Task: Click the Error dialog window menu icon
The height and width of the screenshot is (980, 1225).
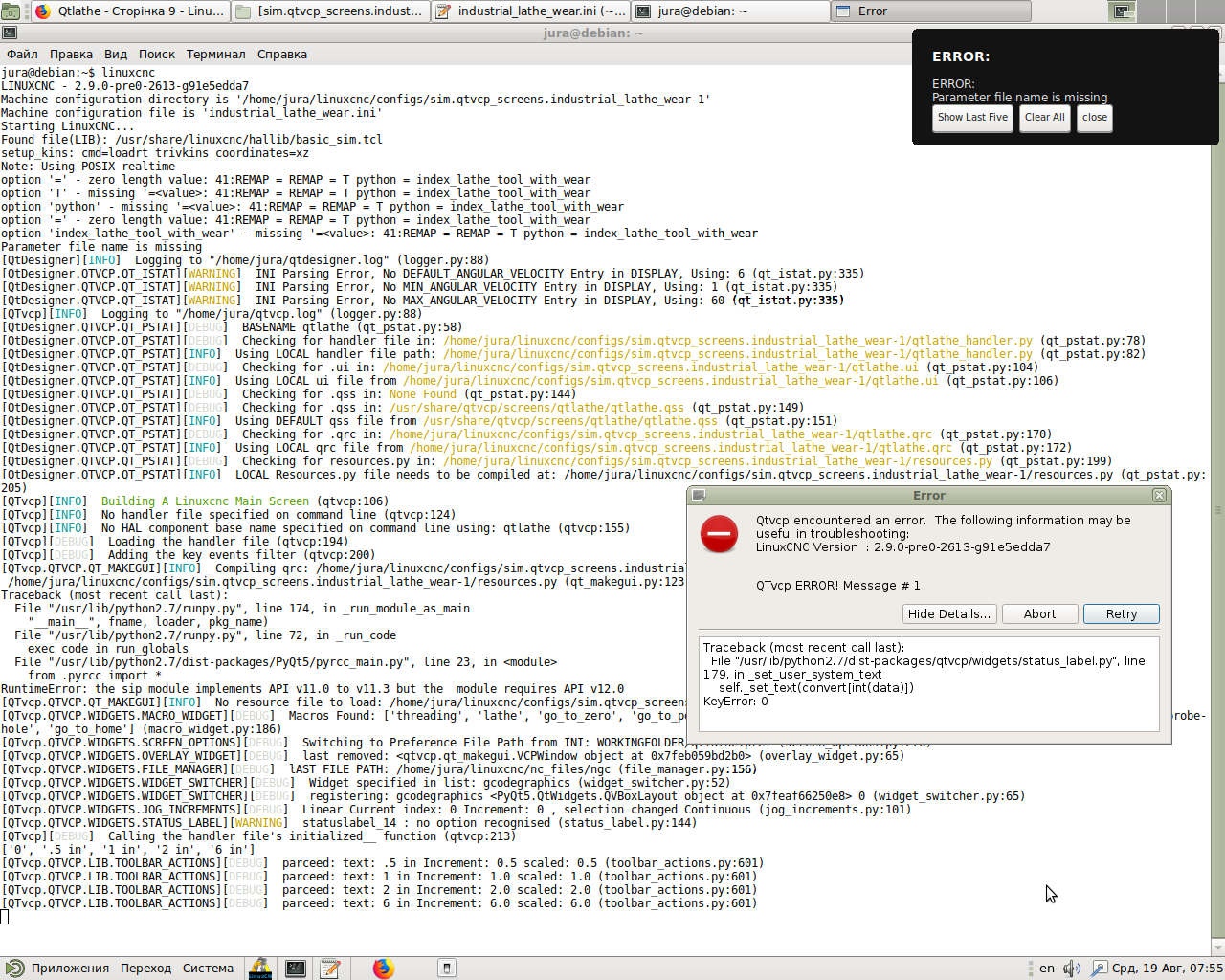Action: (x=699, y=496)
